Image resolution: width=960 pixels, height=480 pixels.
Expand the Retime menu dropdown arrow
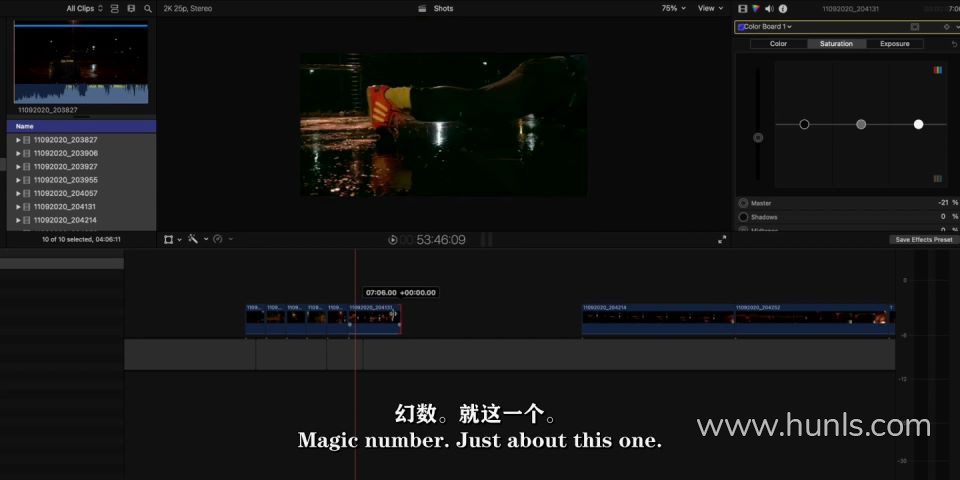(230, 239)
